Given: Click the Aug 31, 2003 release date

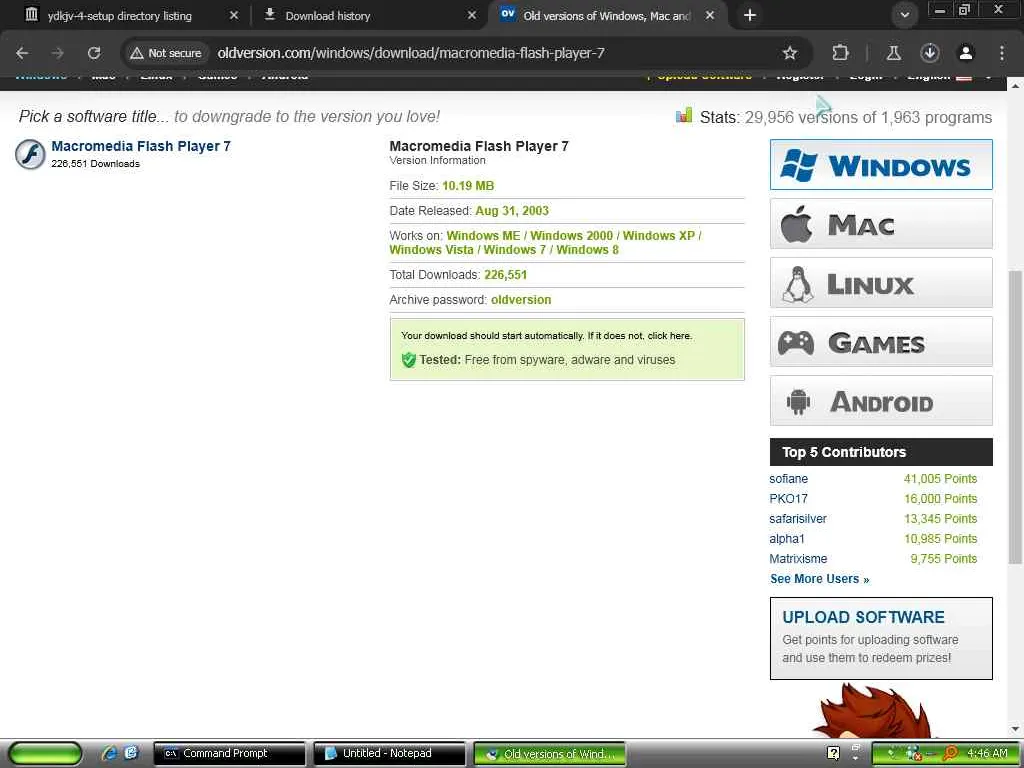Looking at the screenshot, I should click(511, 210).
